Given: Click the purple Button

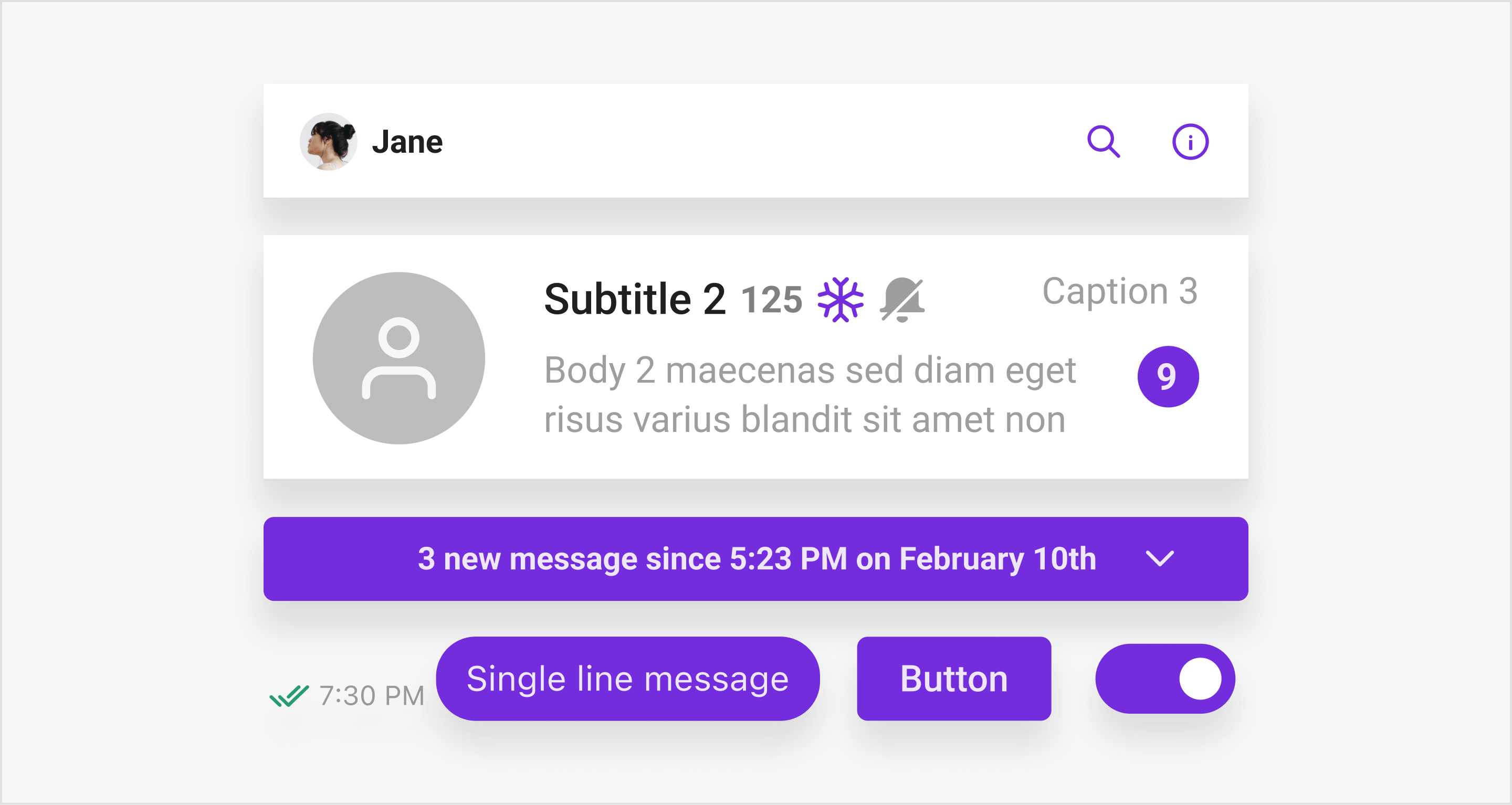Looking at the screenshot, I should coord(954,679).
